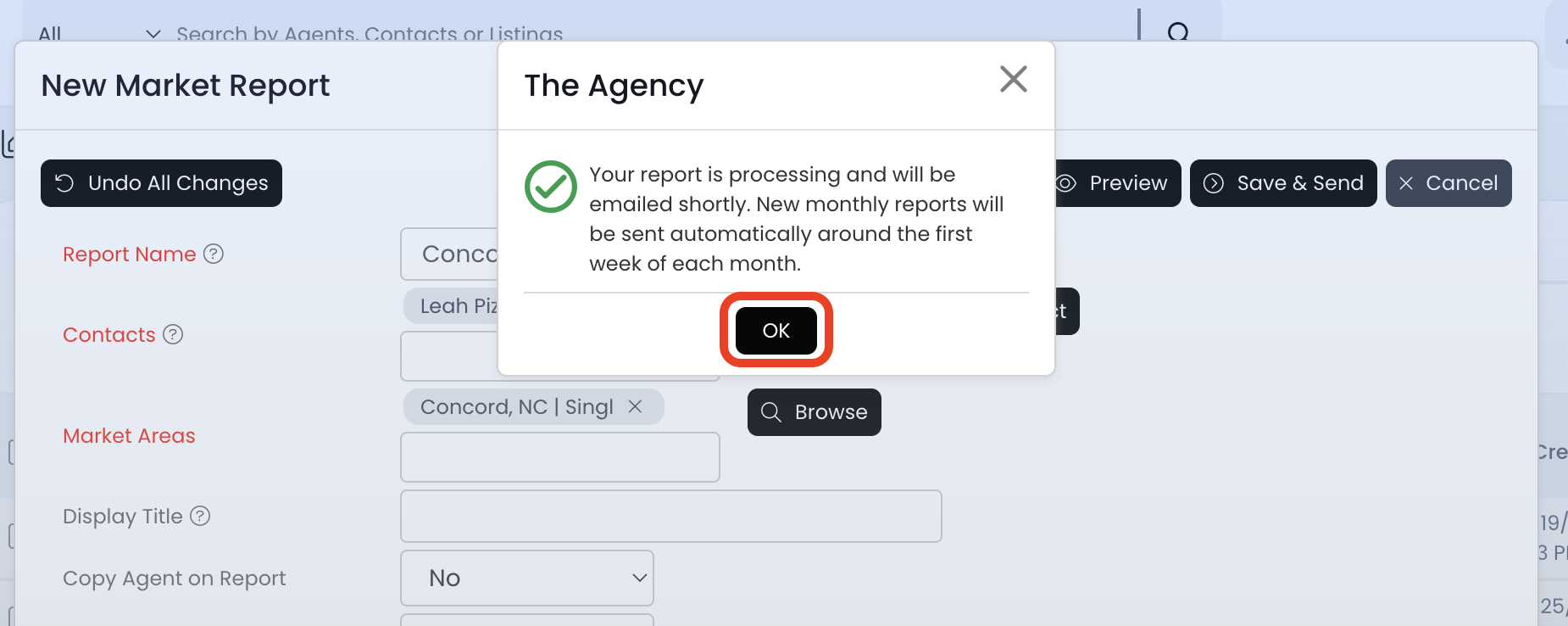Open the All search filter dropdown
The width and height of the screenshot is (1568, 626).
tap(99, 34)
